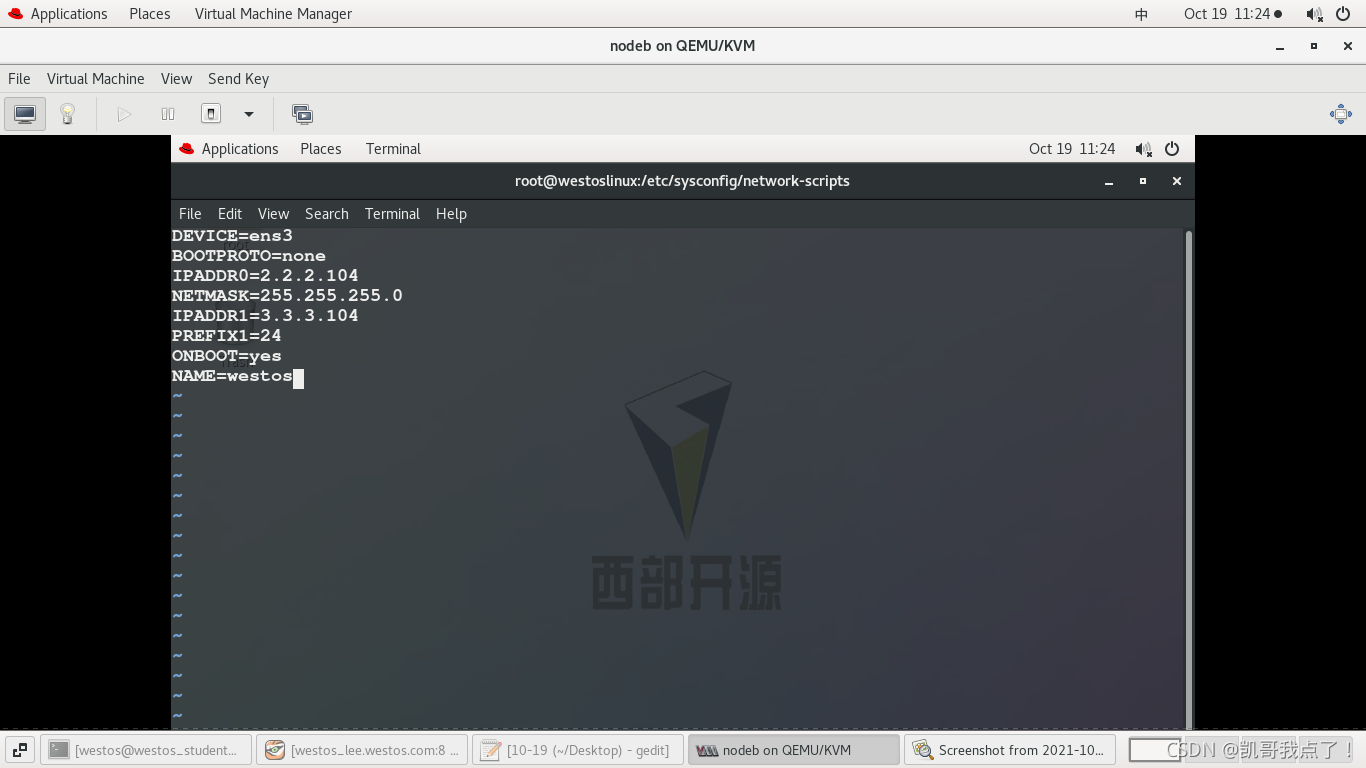Mute host audio via speaker icon
1366x768 pixels.
(1312, 13)
